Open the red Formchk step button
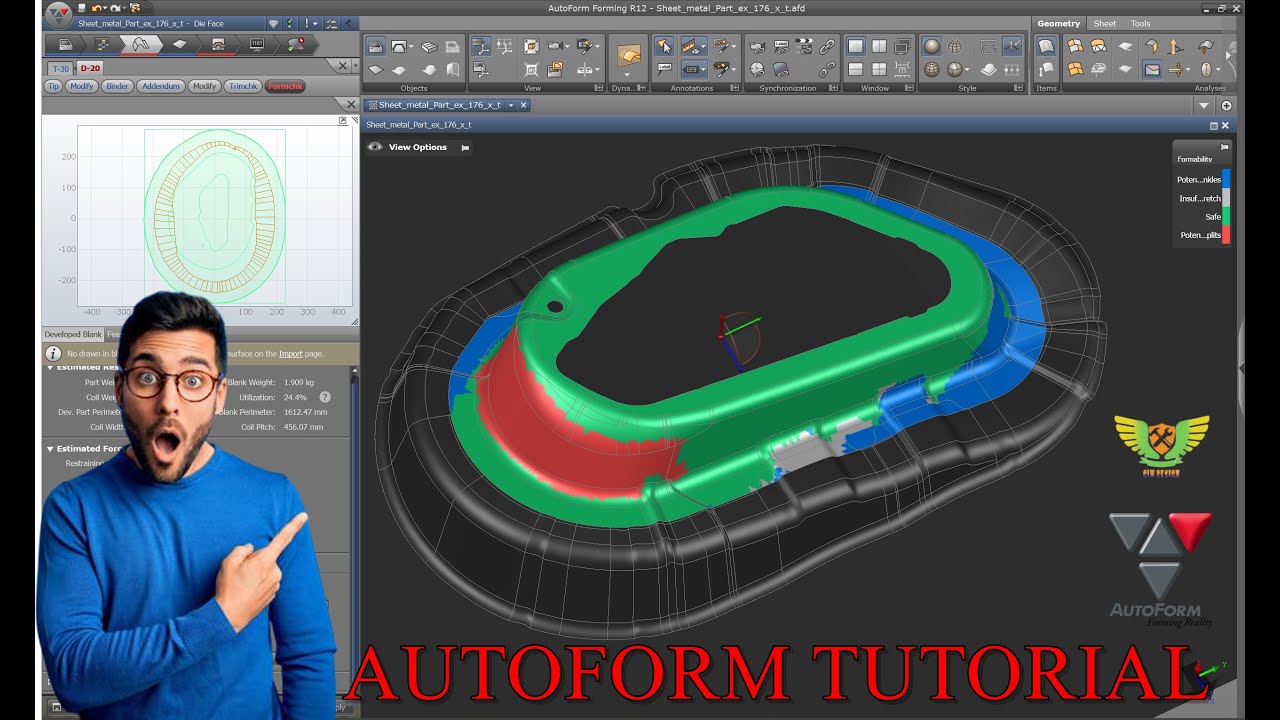This screenshot has width=1280, height=720. [x=285, y=86]
